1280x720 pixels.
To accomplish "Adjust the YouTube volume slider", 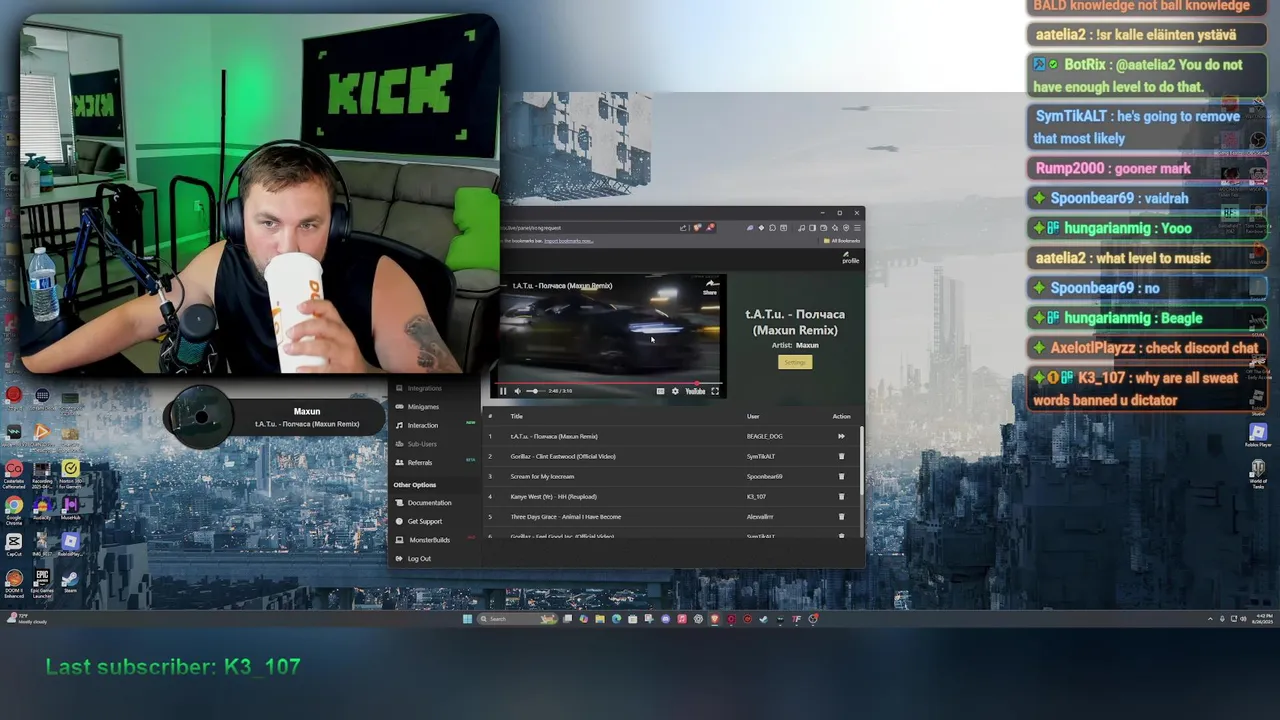I will tap(534, 391).
